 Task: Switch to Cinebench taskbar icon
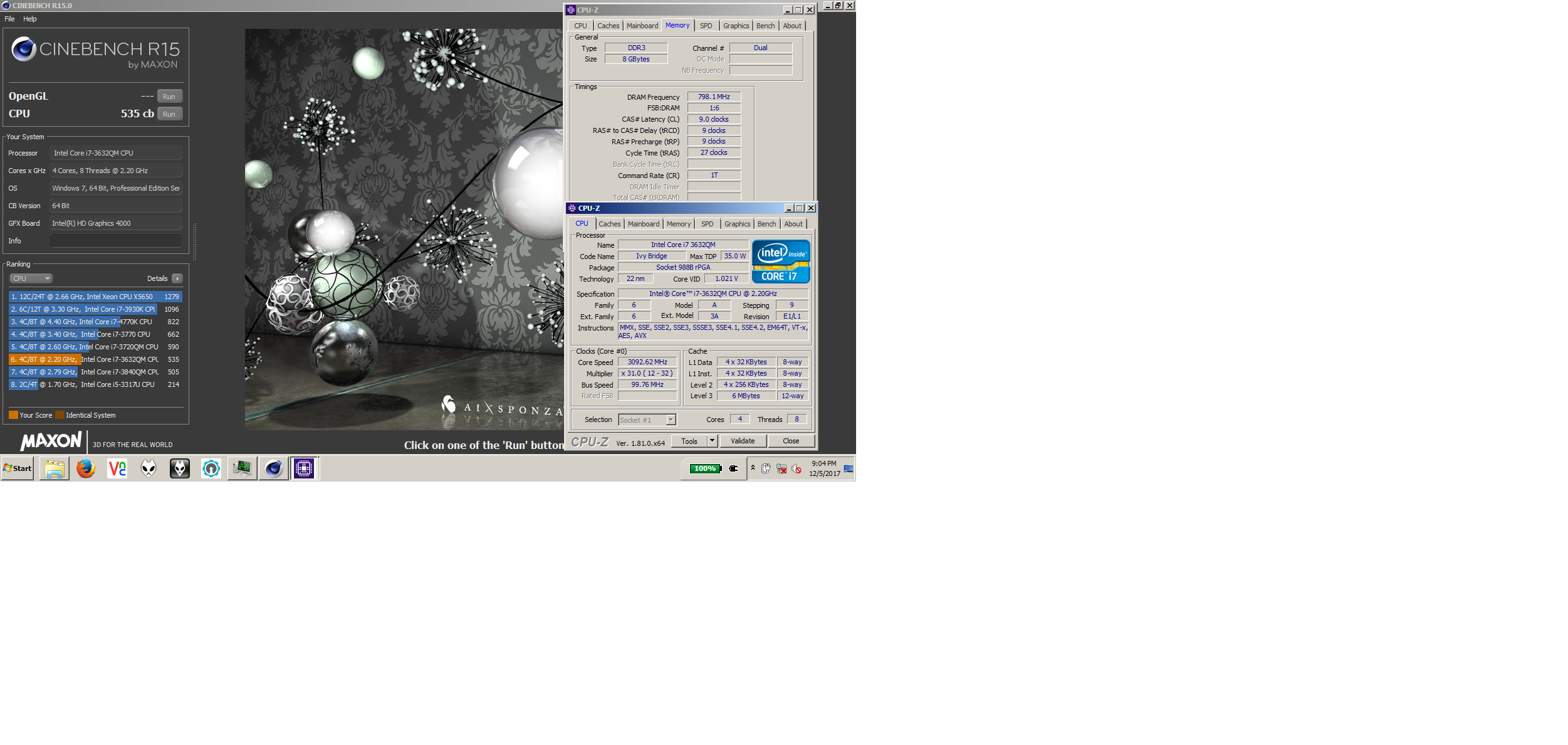[273, 468]
